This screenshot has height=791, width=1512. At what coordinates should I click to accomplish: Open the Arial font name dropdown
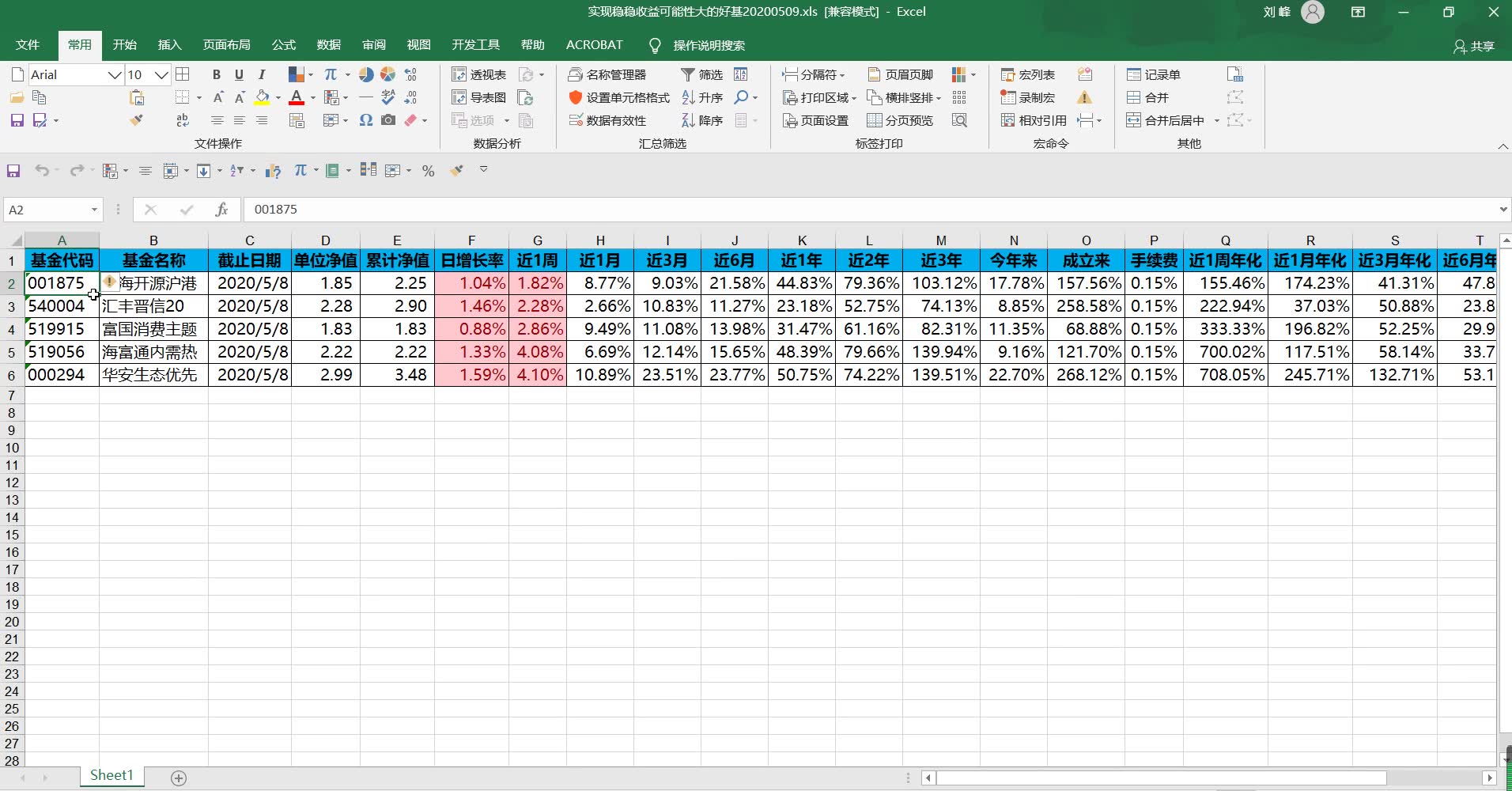pos(114,75)
